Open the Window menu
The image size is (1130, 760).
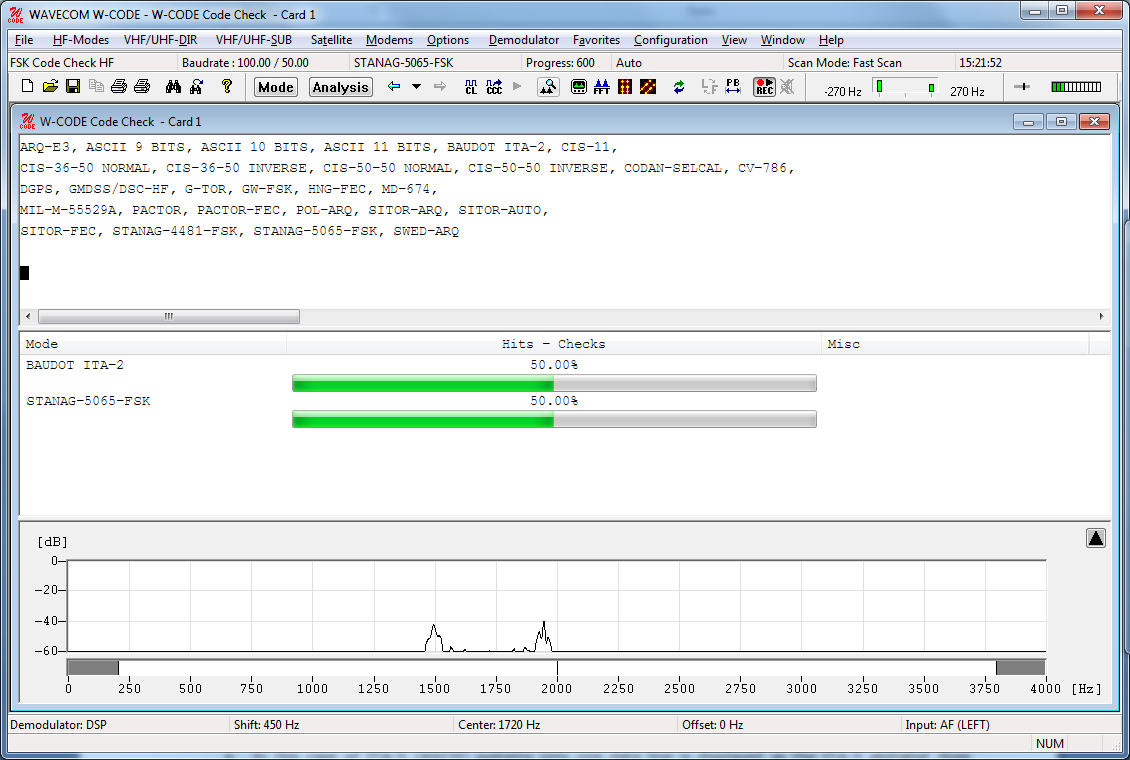click(x=783, y=40)
